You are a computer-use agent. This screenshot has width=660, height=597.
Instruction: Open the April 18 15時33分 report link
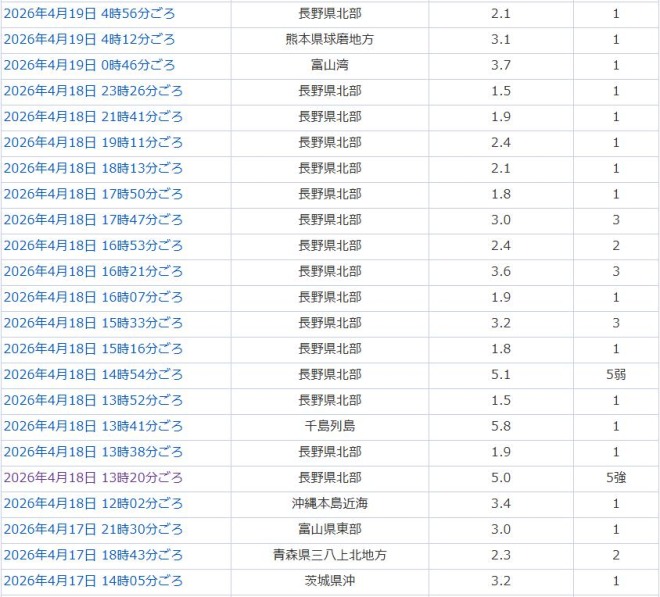[x=93, y=323]
